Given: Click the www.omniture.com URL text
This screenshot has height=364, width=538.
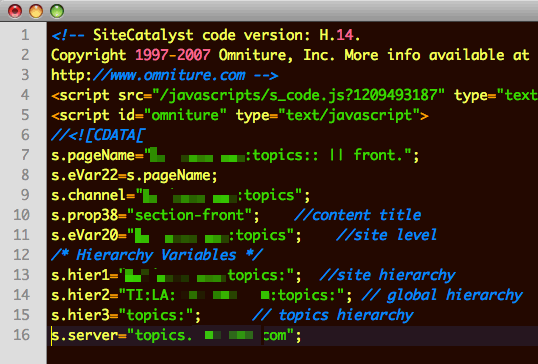Looking at the screenshot, I should click(x=169, y=75).
